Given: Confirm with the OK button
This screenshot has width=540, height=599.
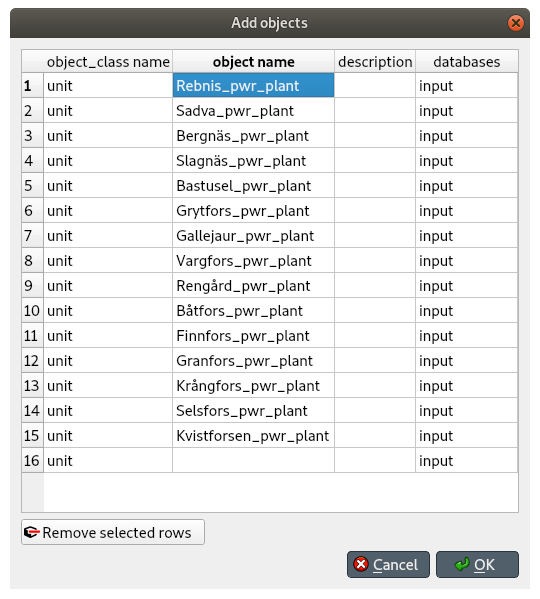Looking at the screenshot, I should point(477,564).
